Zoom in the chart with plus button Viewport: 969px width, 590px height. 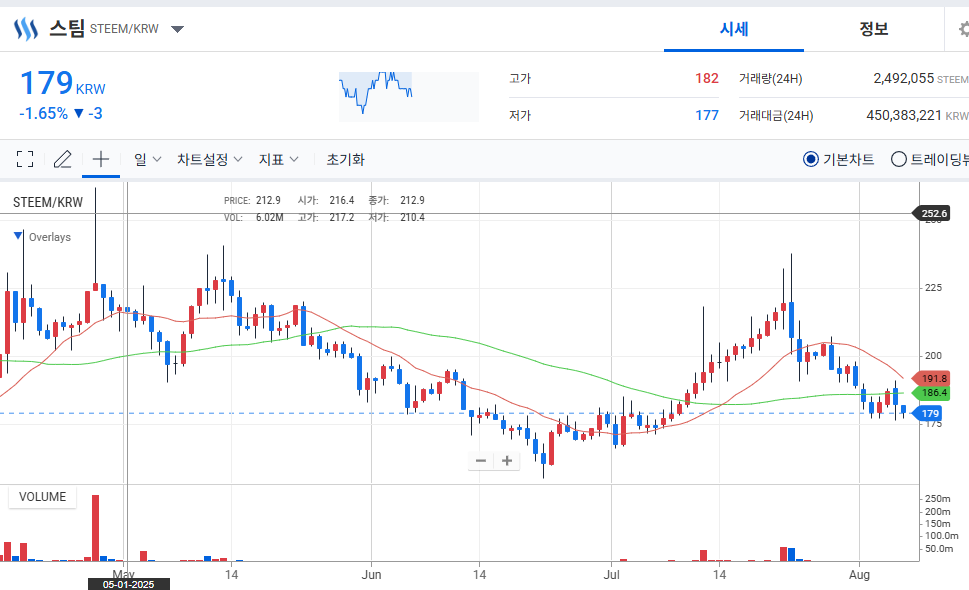tap(507, 461)
